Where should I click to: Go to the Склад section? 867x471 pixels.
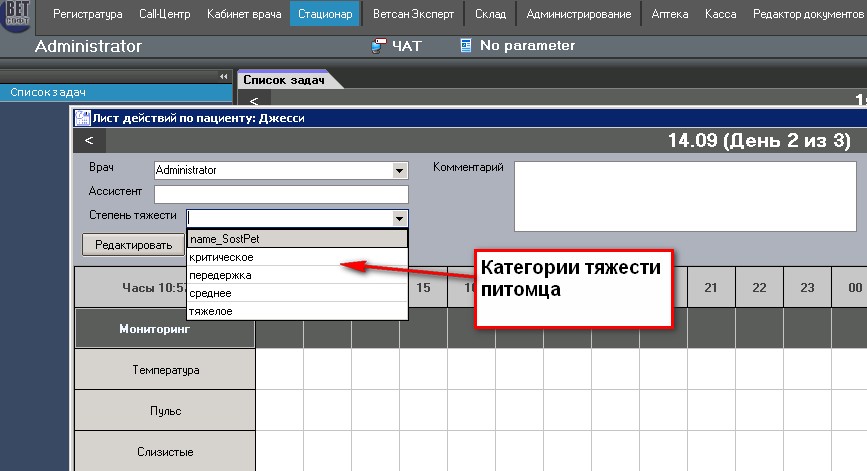(490, 14)
